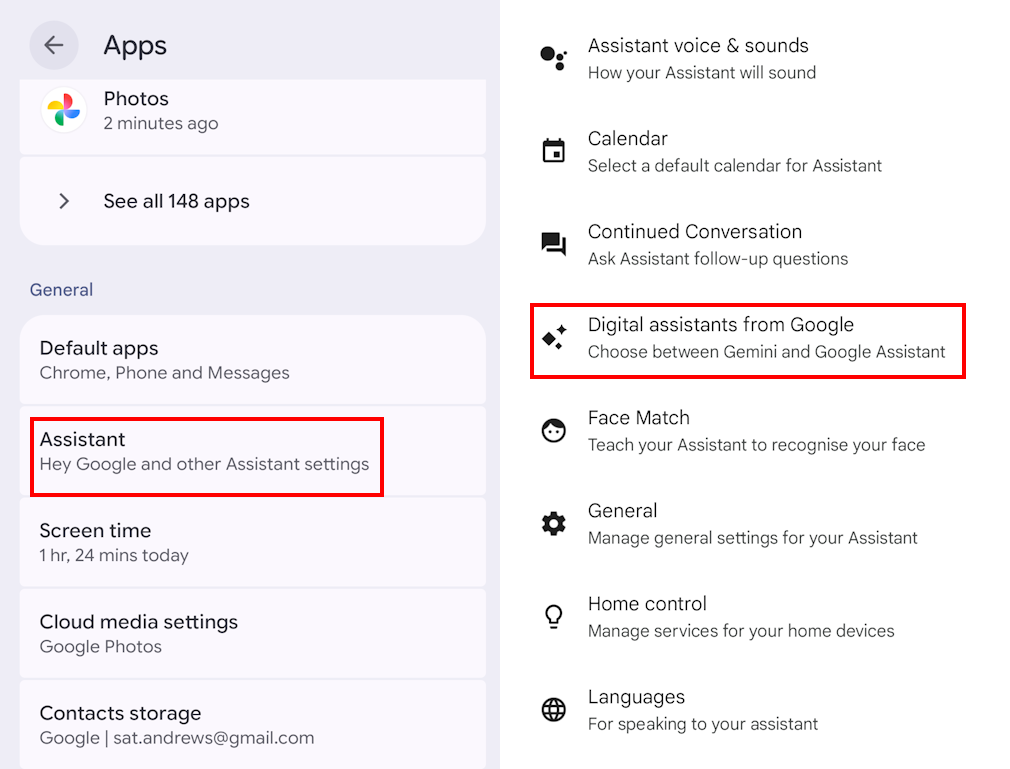The height and width of the screenshot is (769, 1010).
Task: Tap the Assistant voice & sounds icon
Action: tap(553, 58)
